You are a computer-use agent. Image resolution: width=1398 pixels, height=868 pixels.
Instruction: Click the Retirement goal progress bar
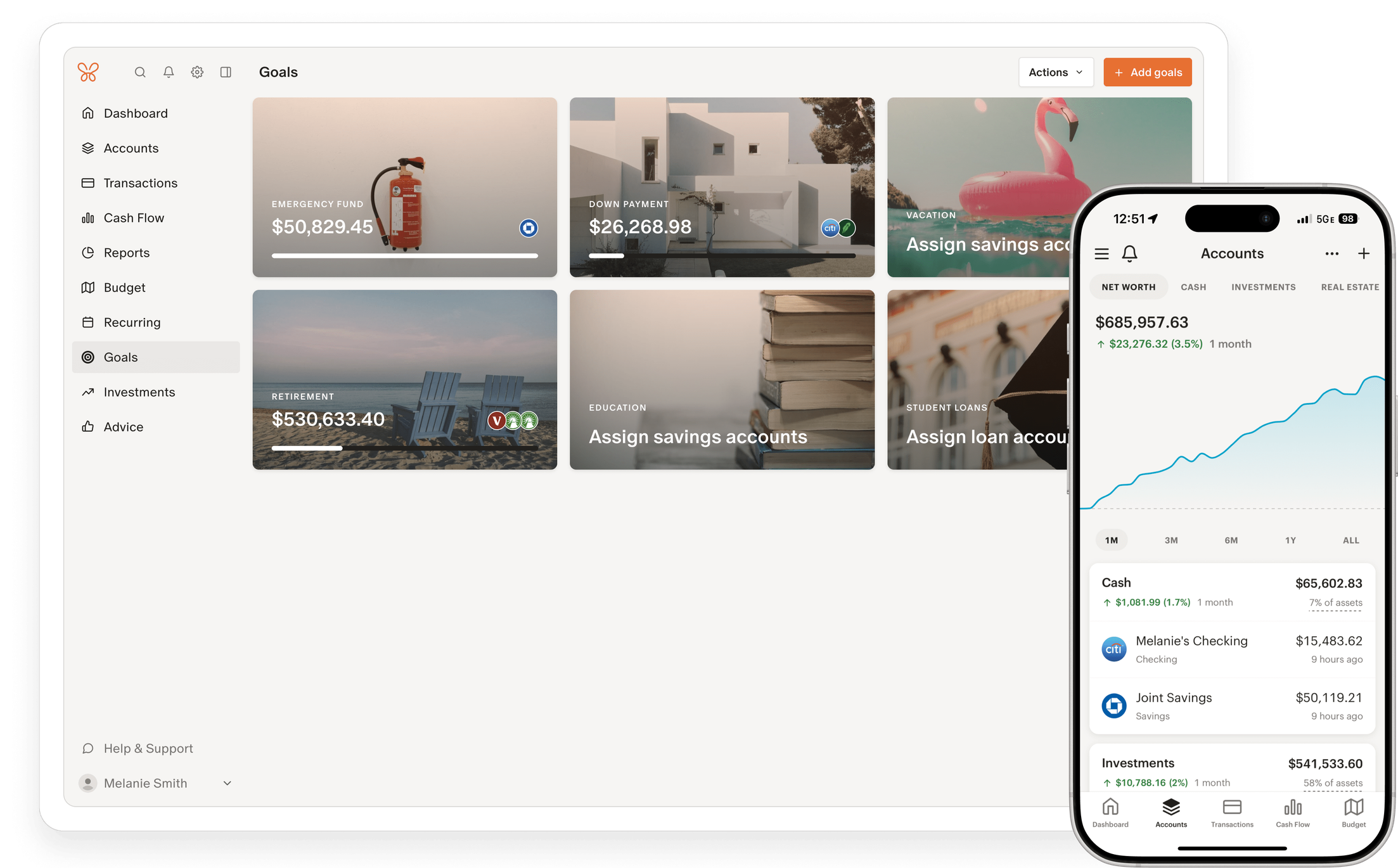(x=404, y=448)
